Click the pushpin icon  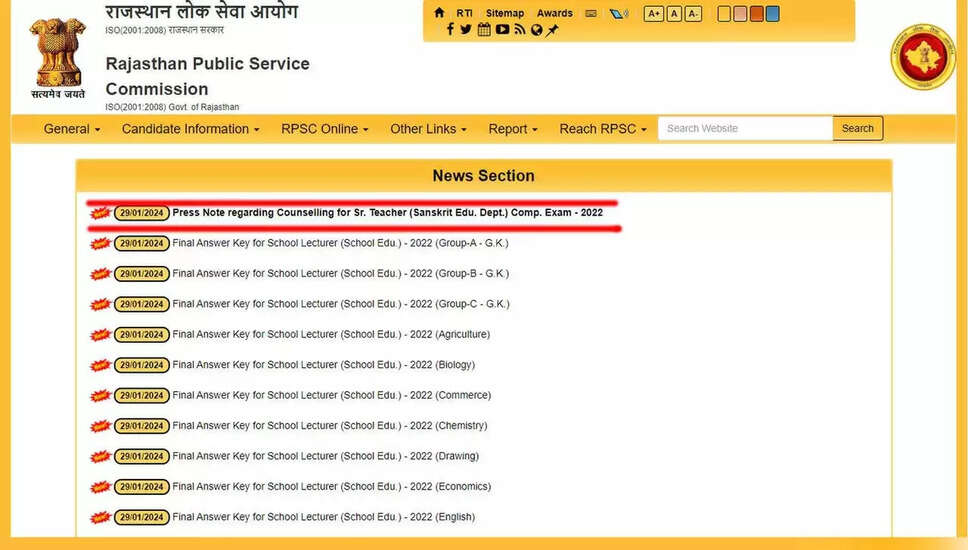[553, 30]
